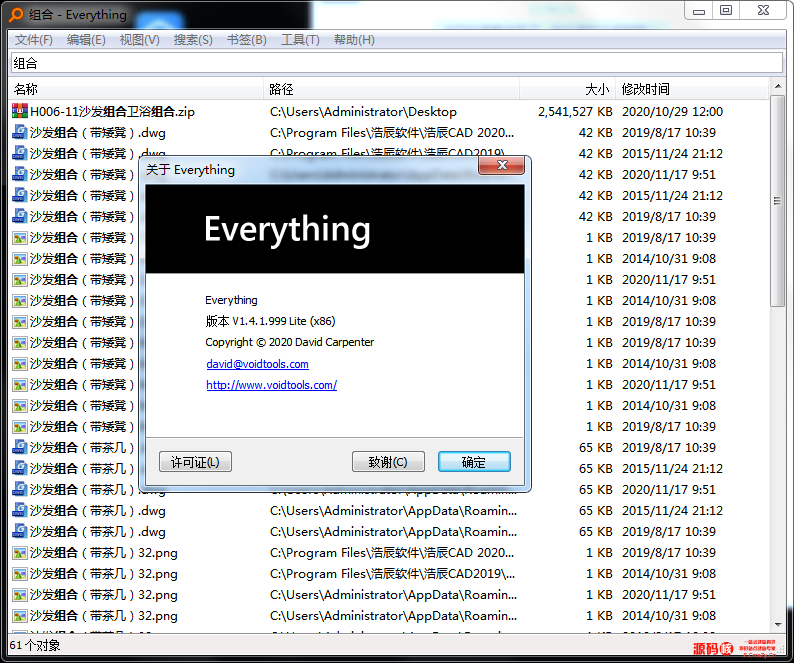This screenshot has height=663, width=794.
Task: Open the http://www.voidtools.com/ link
Action: click(271, 385)
